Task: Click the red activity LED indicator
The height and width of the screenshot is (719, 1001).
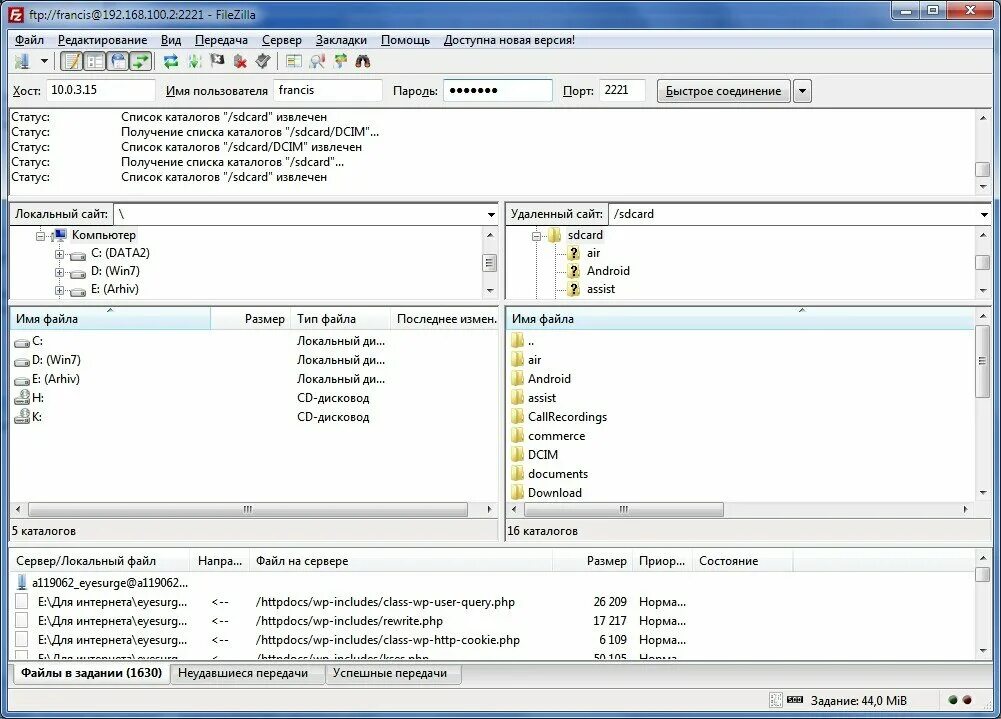Action: [967, 700]
